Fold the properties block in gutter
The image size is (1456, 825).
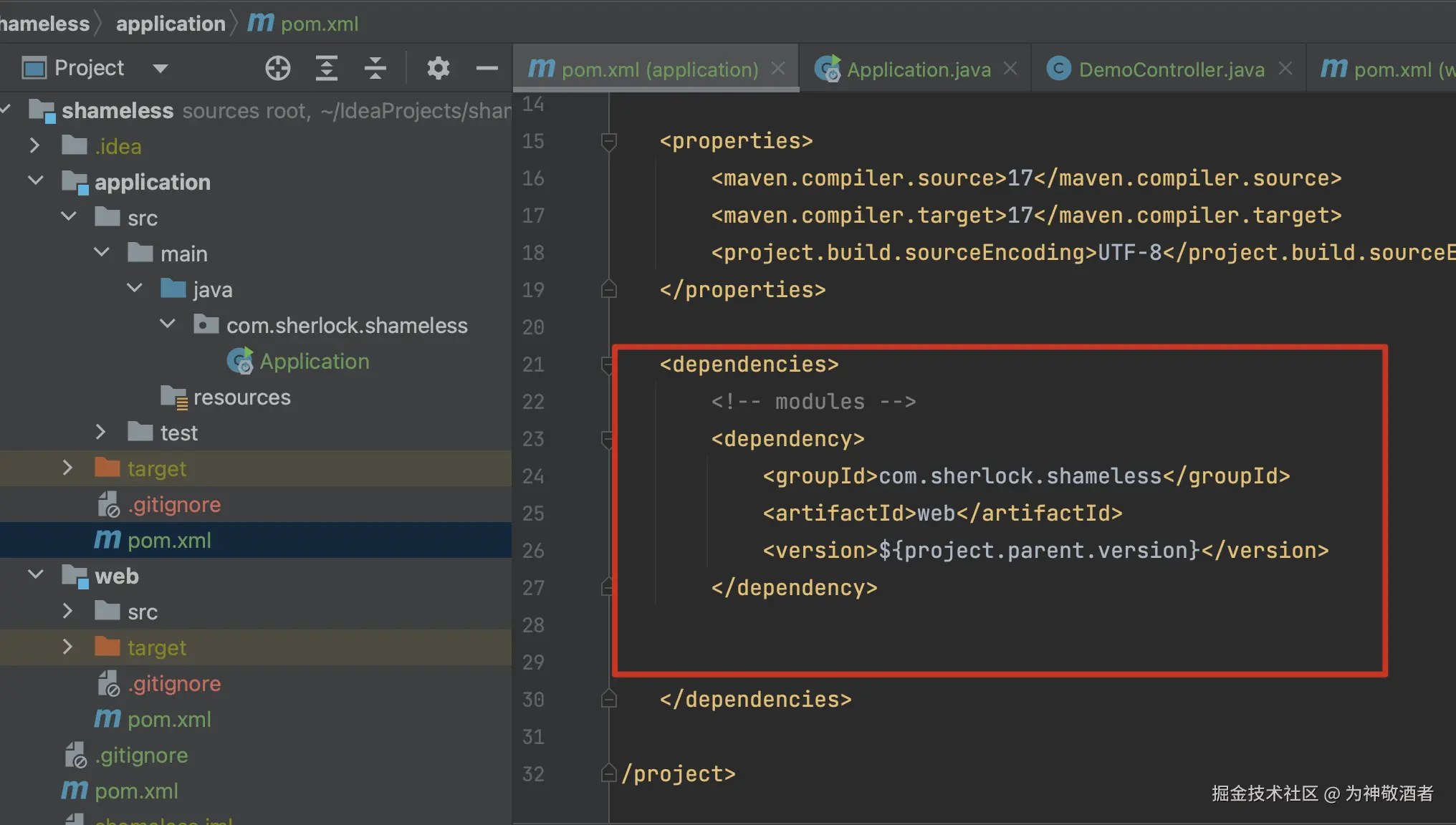tap(609, 141)
